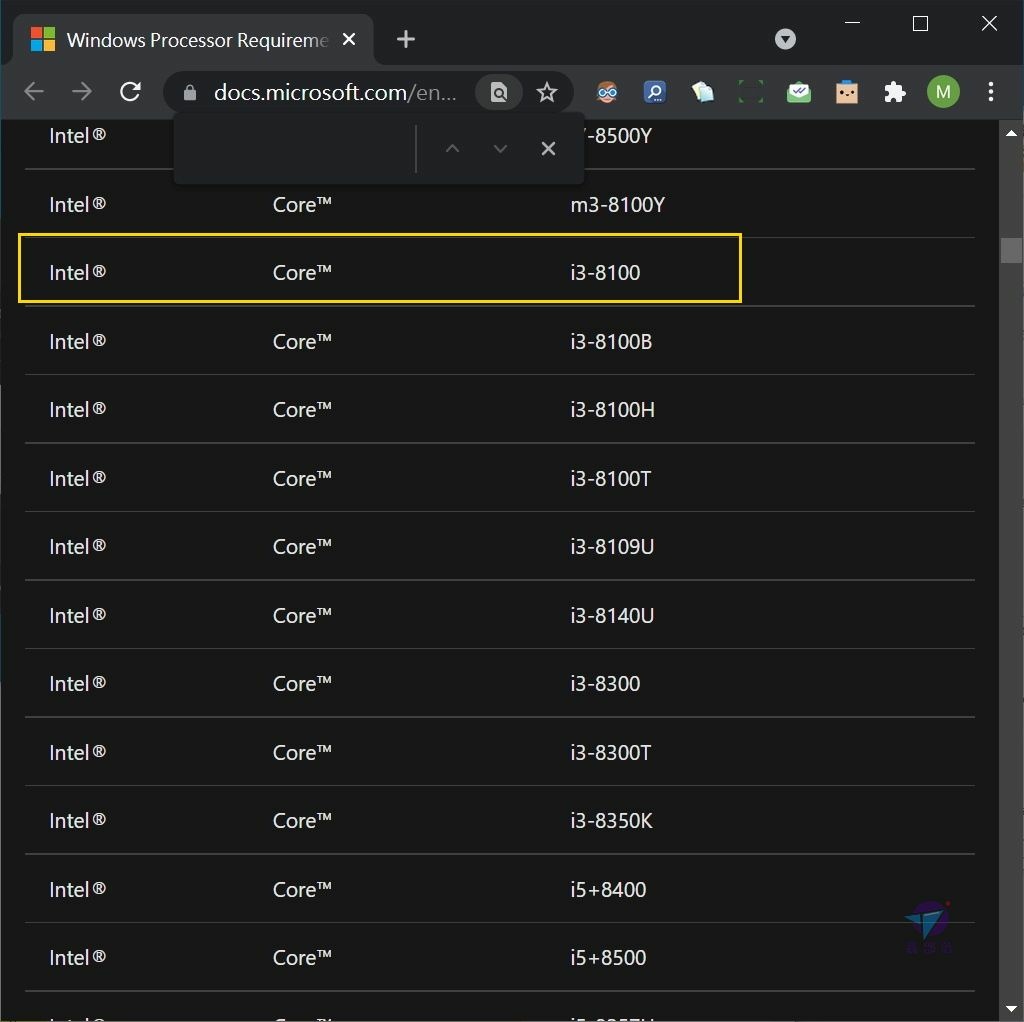The height and width of the screenshot is (1022, 1024).
Task: Click the find-in-page text field
Action: (x=295, y=149)
